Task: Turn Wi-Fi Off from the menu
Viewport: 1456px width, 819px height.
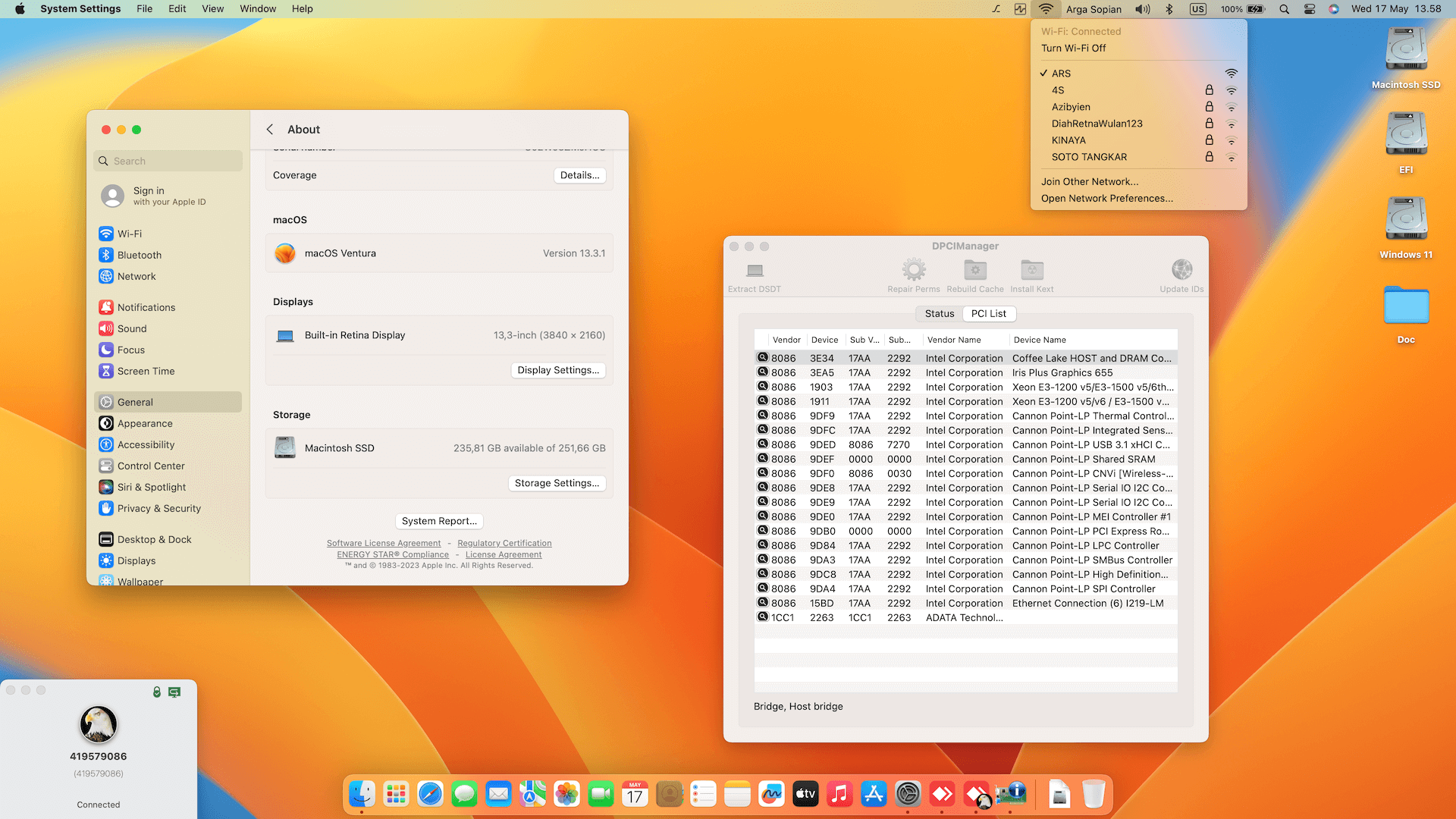Action: (1073, 48)
